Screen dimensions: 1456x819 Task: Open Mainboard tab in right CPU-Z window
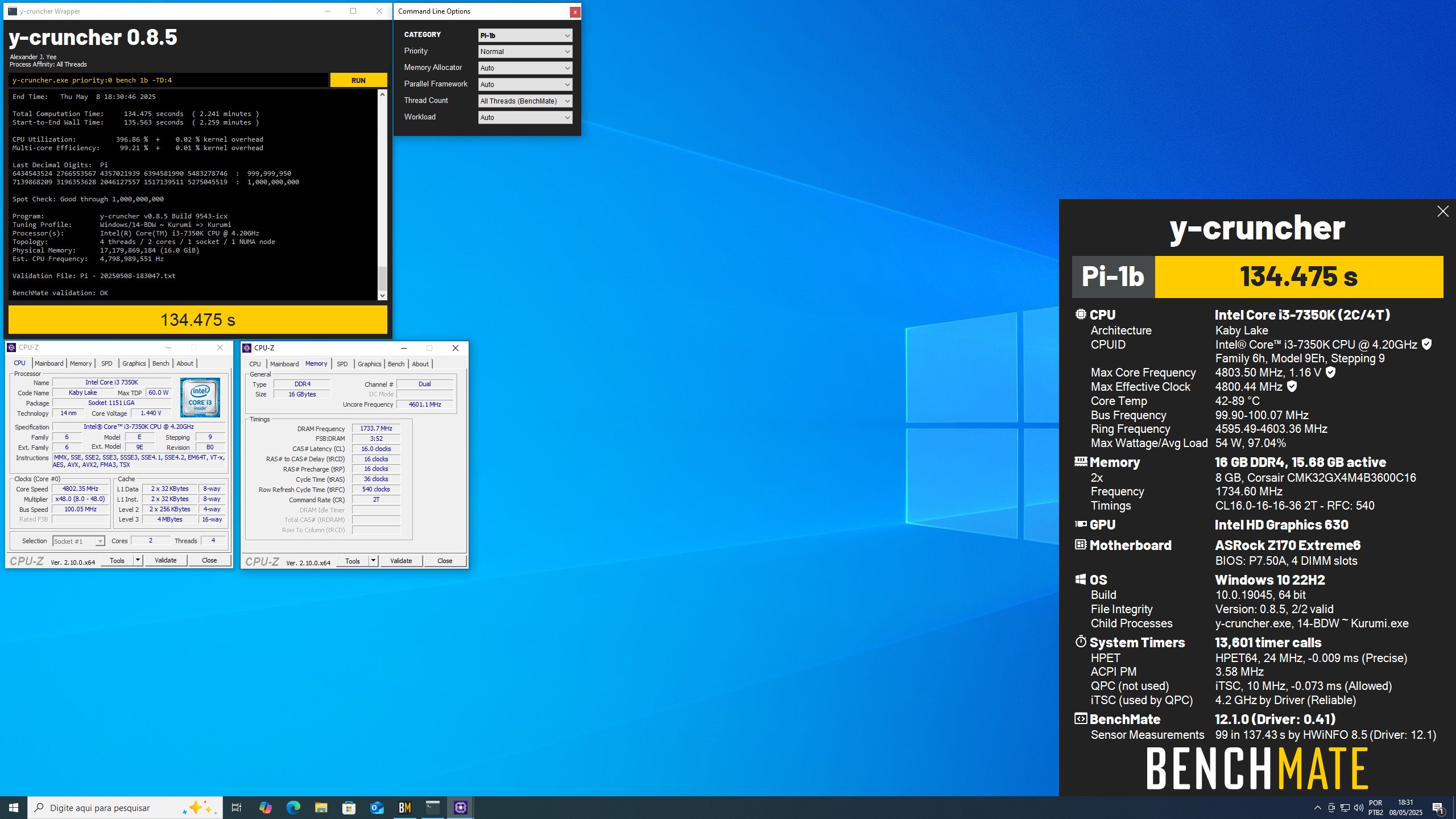pos(284,364)
